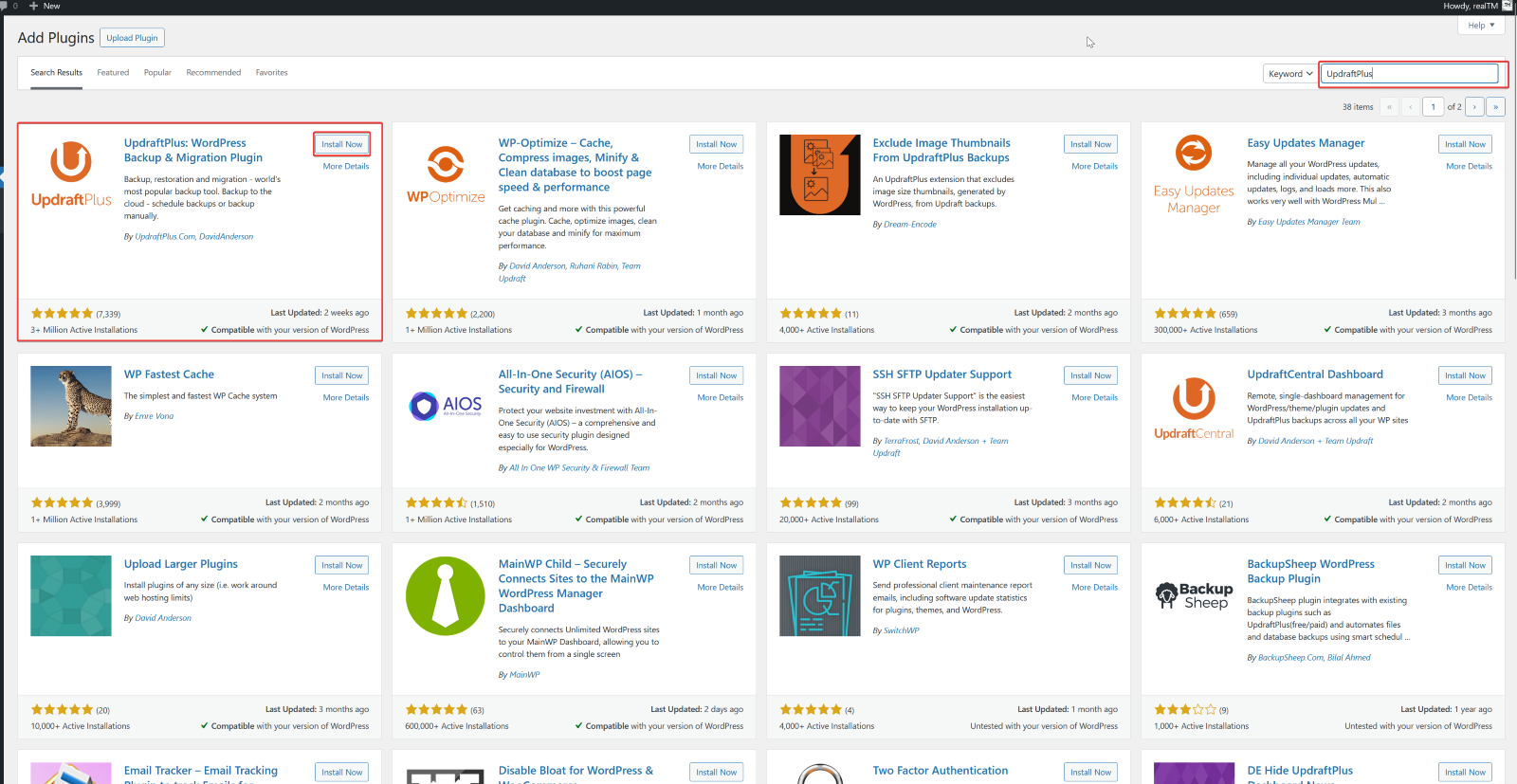The image size is (1517, 784).
Task: Click the BackupSheep plugin logo
Action: [x=1194, y=595]
